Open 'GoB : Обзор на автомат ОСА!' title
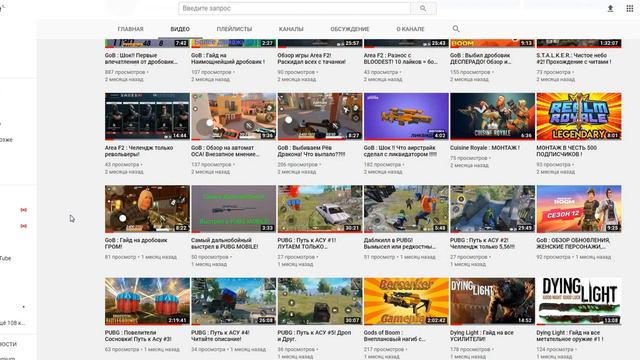The width and height of the screenshot is (640, 360). pos(225,151)
